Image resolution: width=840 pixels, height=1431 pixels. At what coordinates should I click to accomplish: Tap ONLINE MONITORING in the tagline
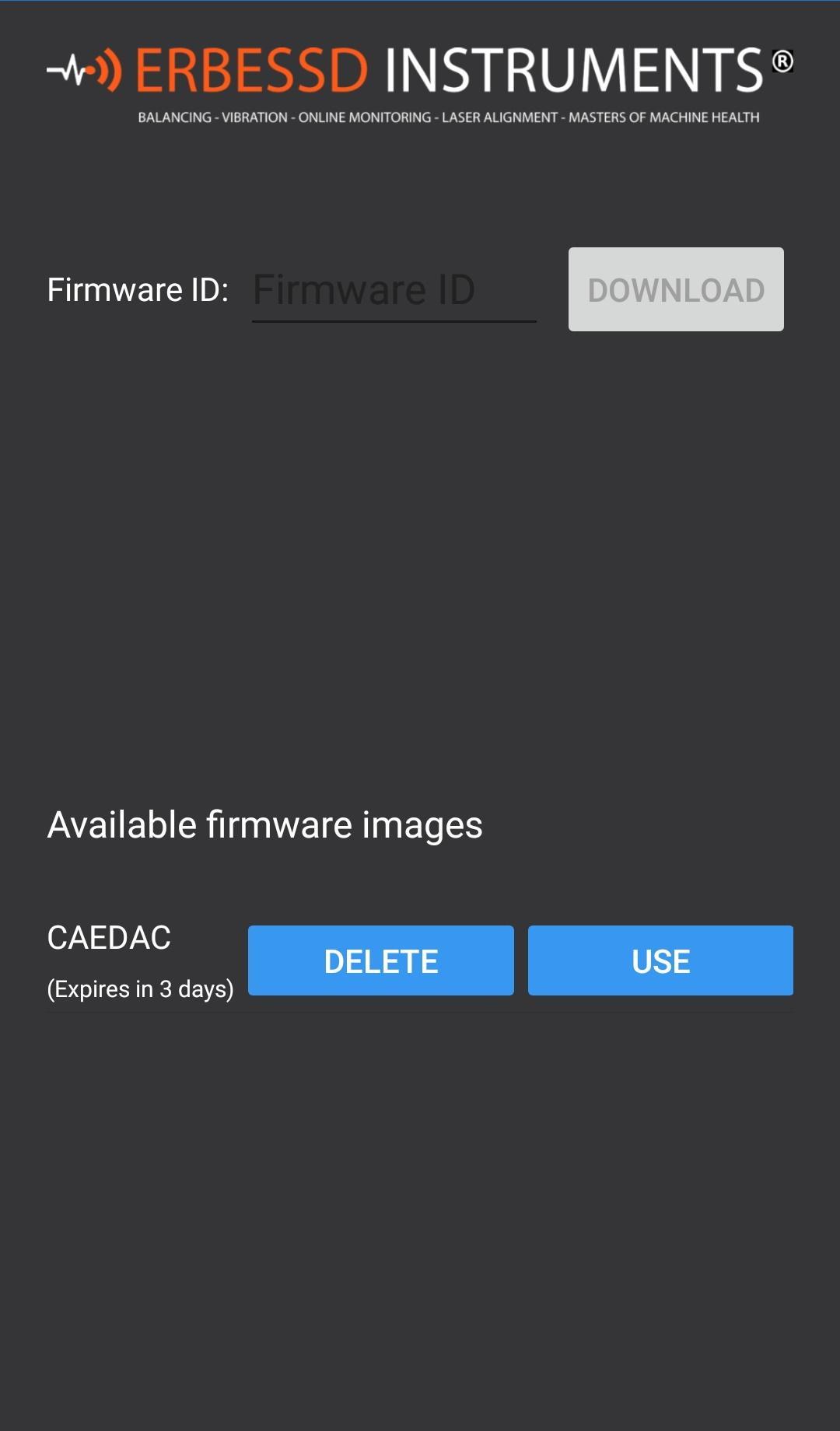(365, 117)
